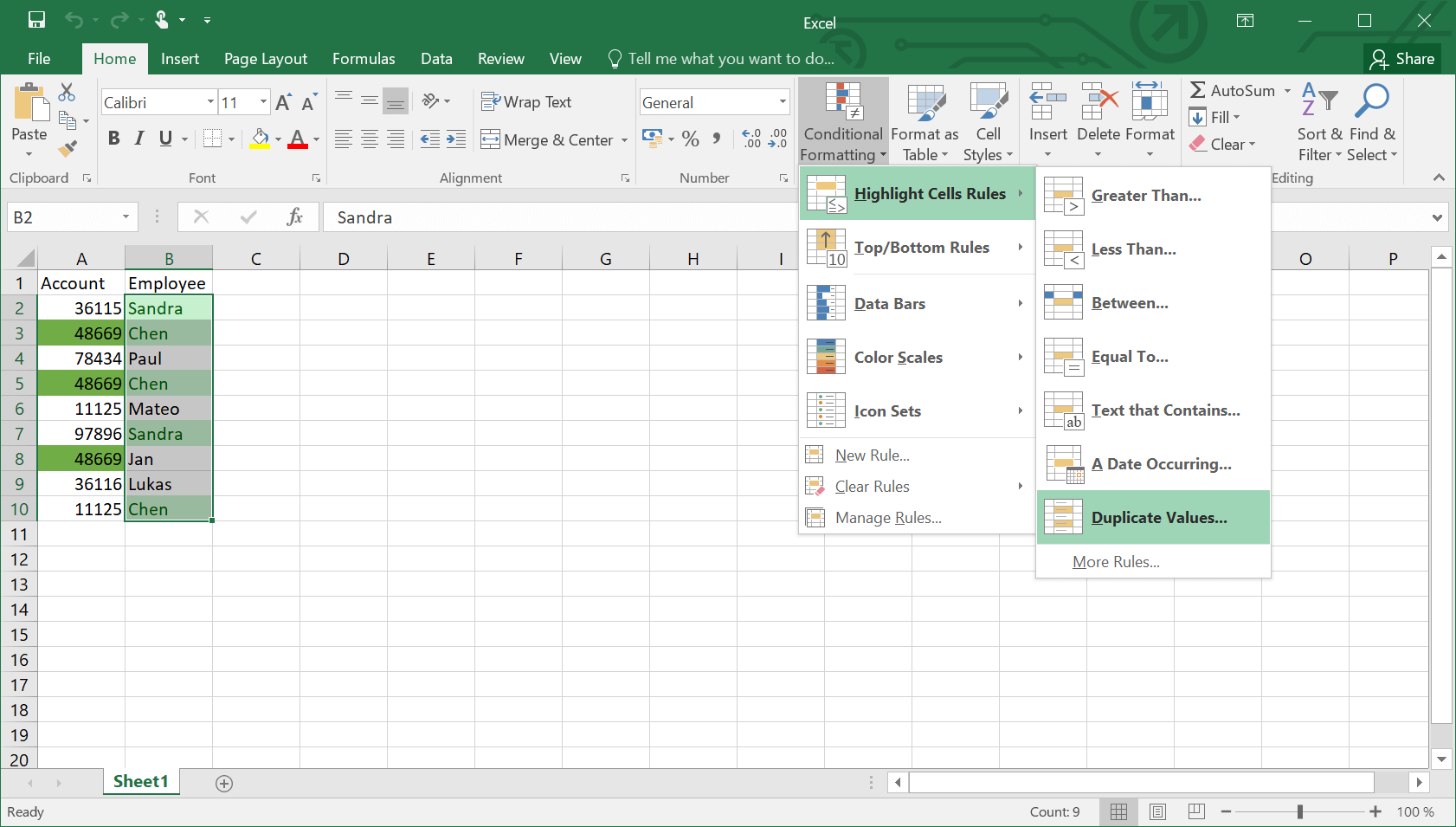Image resolution: width=1456 pixels, height=827 pixels.
Task: Click the Center alignment icon
Action: pyautogui.click(x=370, y=139)
